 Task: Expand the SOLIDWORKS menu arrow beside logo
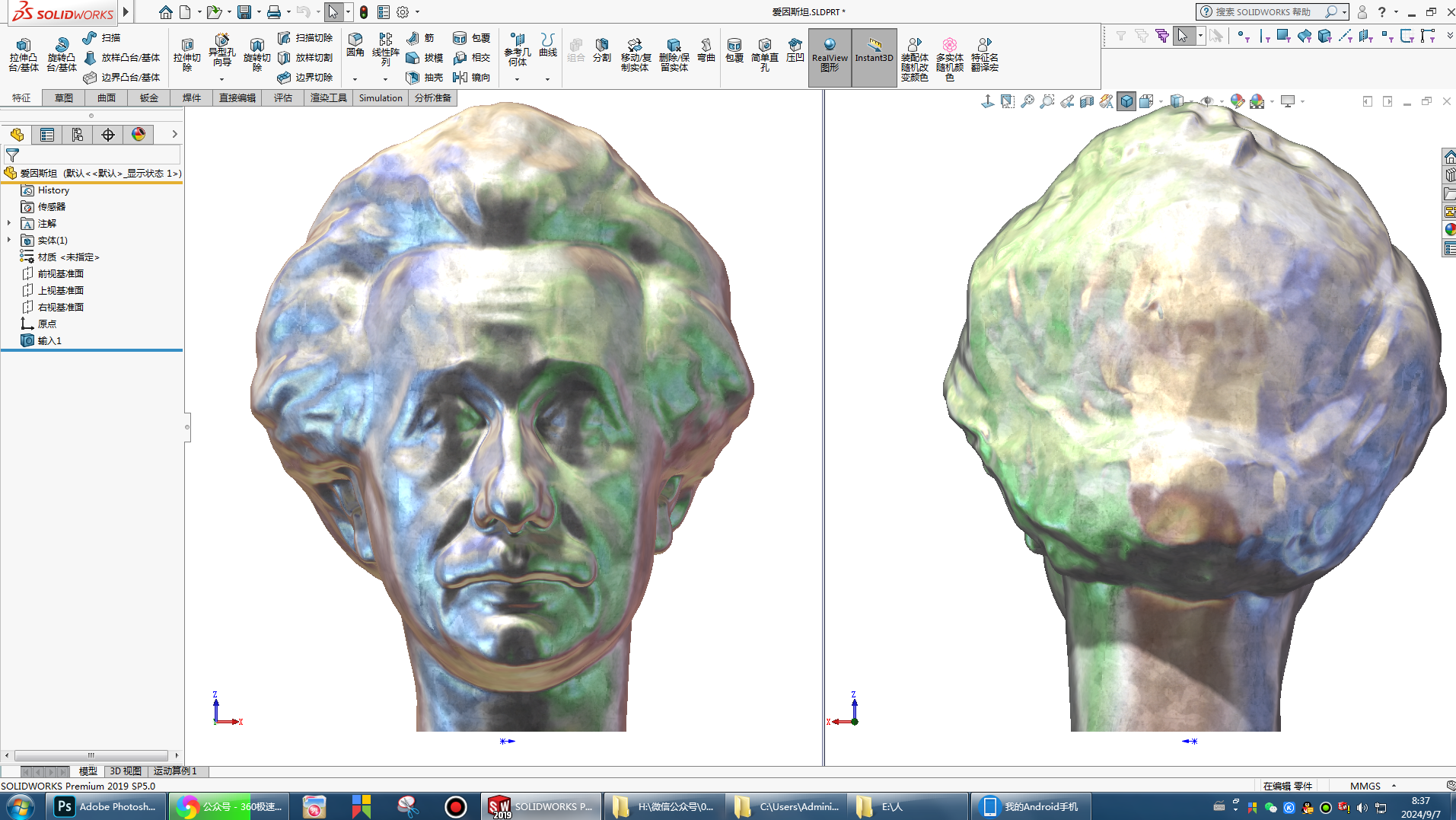pos(126,12)
